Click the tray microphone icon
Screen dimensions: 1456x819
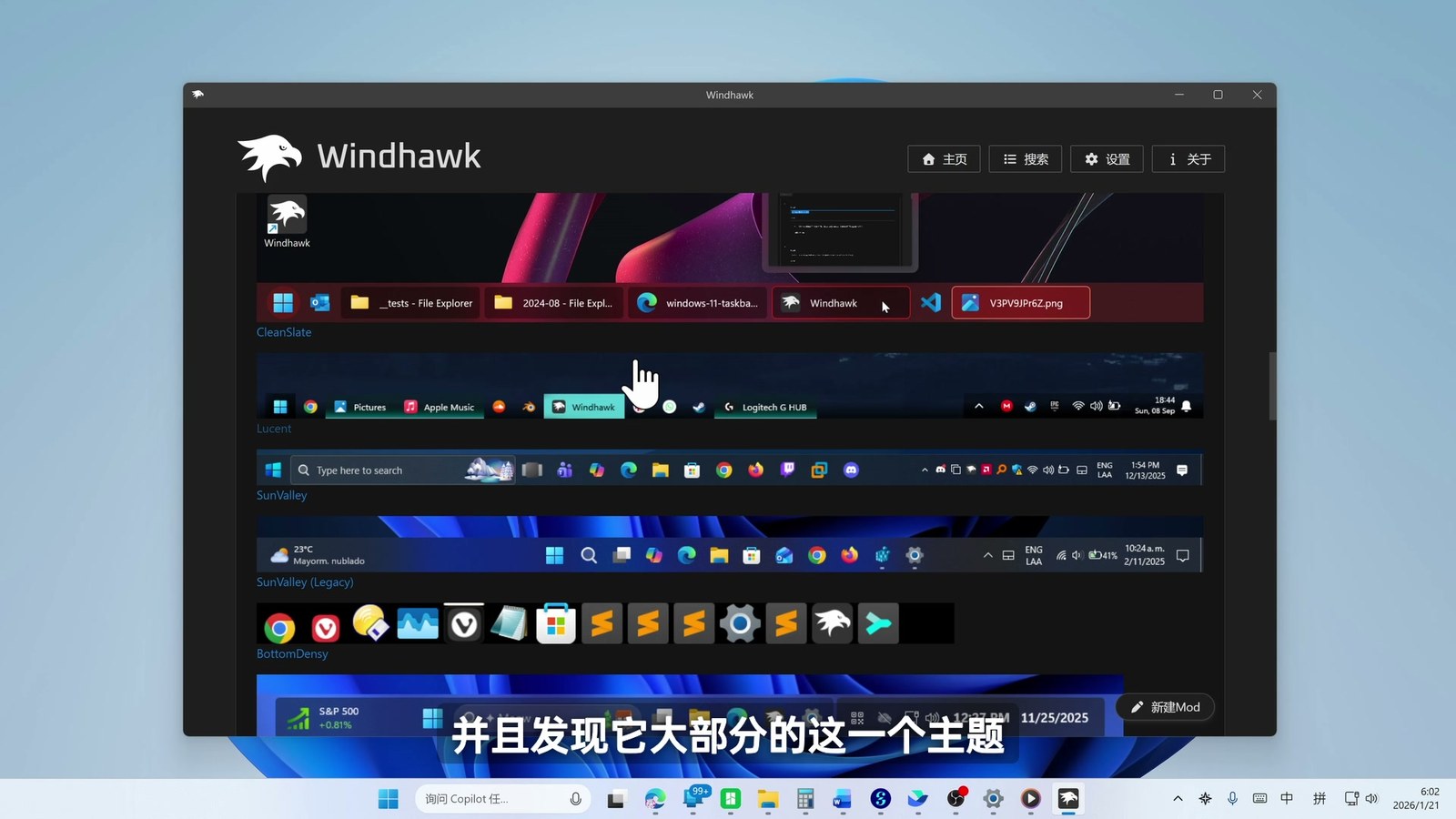click(x=1232, y=799)
